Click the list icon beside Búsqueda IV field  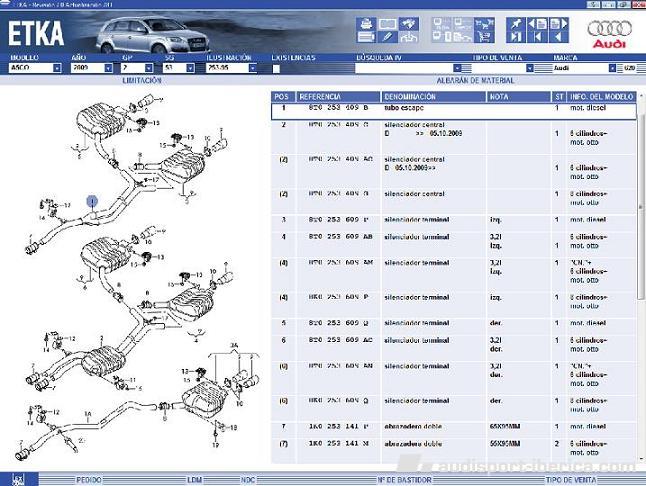tap(466, 68)
